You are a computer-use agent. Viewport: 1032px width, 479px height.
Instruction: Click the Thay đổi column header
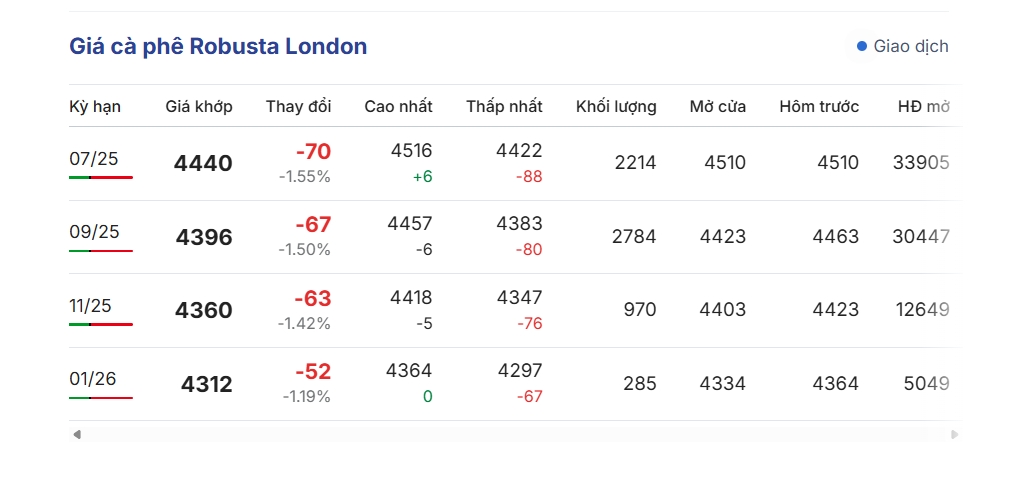pos(298,107)
